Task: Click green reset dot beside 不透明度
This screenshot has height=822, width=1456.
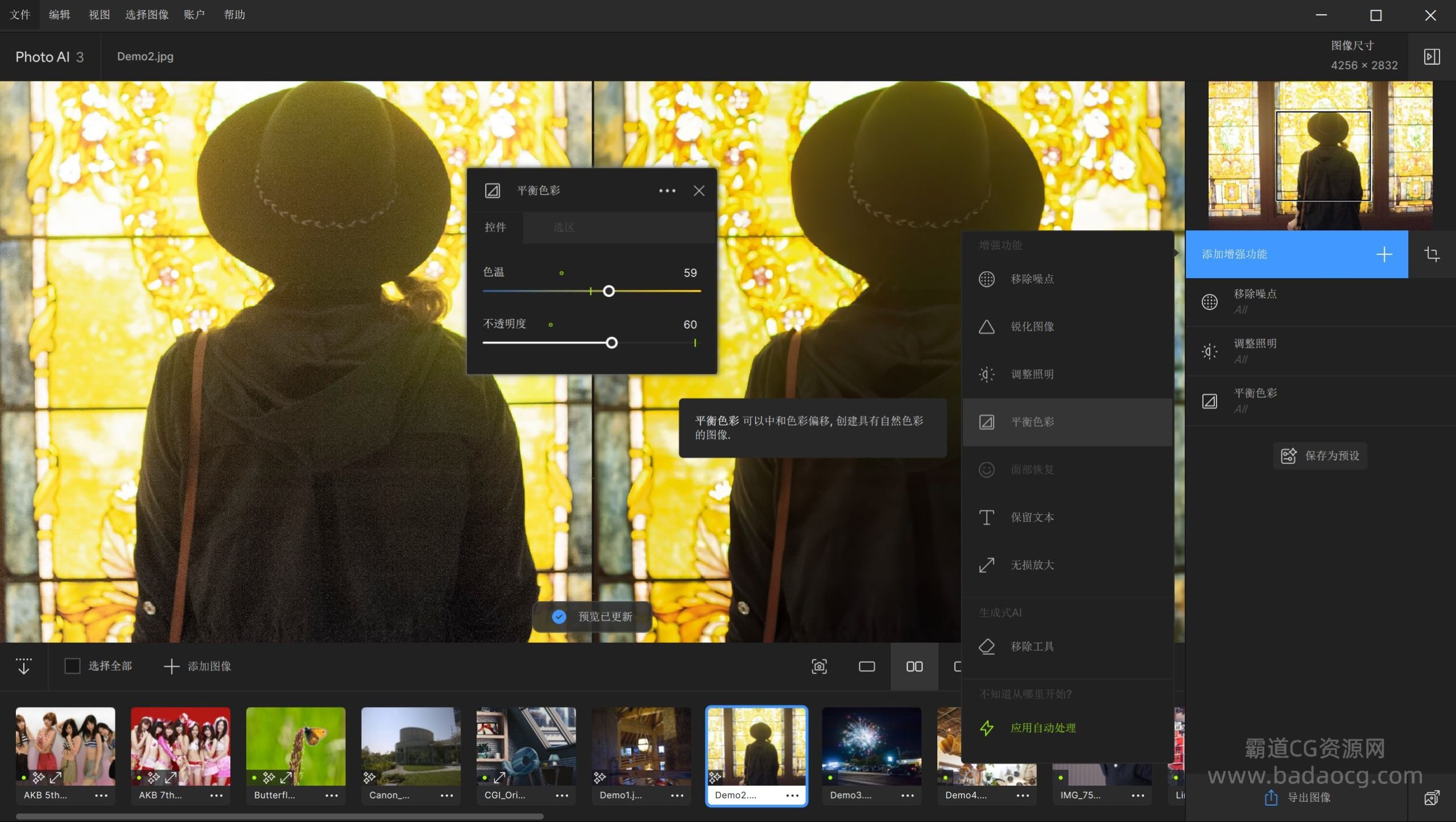Action: point(551,325)
